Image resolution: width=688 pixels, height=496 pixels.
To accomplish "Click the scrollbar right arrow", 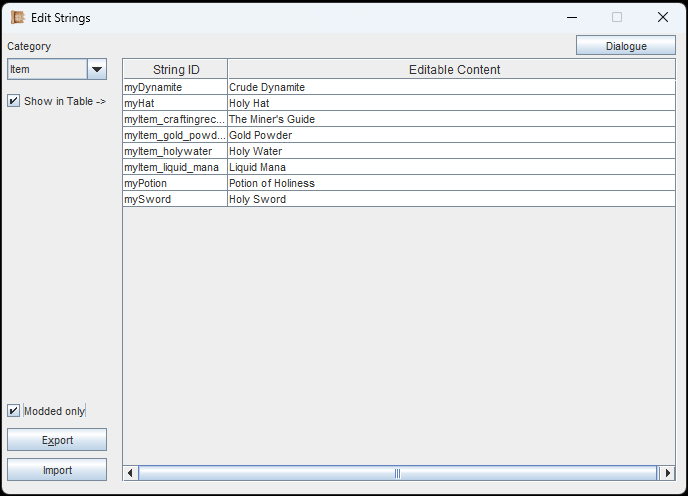I will tap(667, 473).
